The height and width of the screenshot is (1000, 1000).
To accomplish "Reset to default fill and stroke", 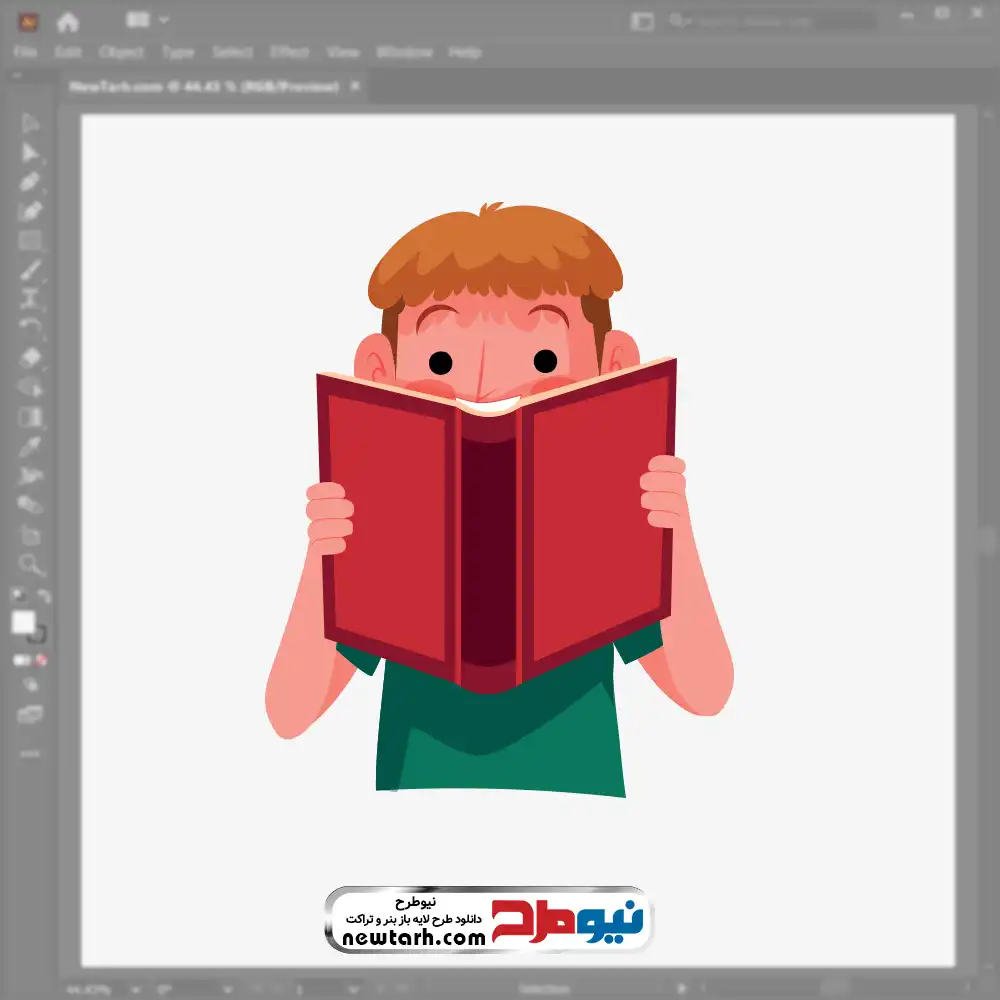I will pyautogui.click(x=17, y=596).
